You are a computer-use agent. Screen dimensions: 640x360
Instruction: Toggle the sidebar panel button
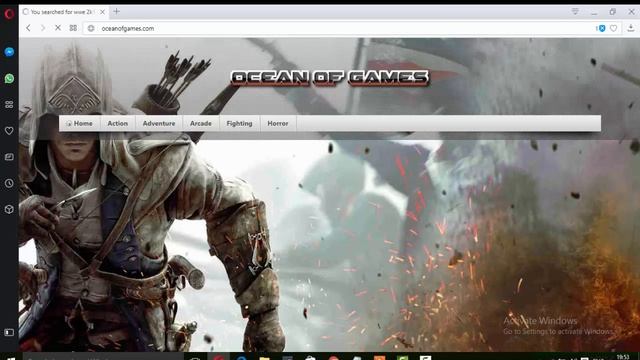coord(9,332)
